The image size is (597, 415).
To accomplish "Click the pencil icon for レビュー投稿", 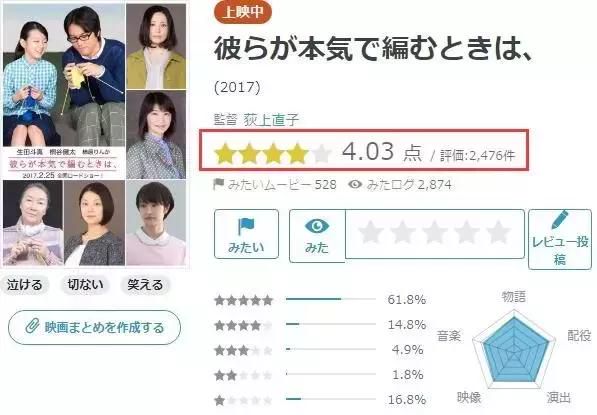I will tap(560, 220).
